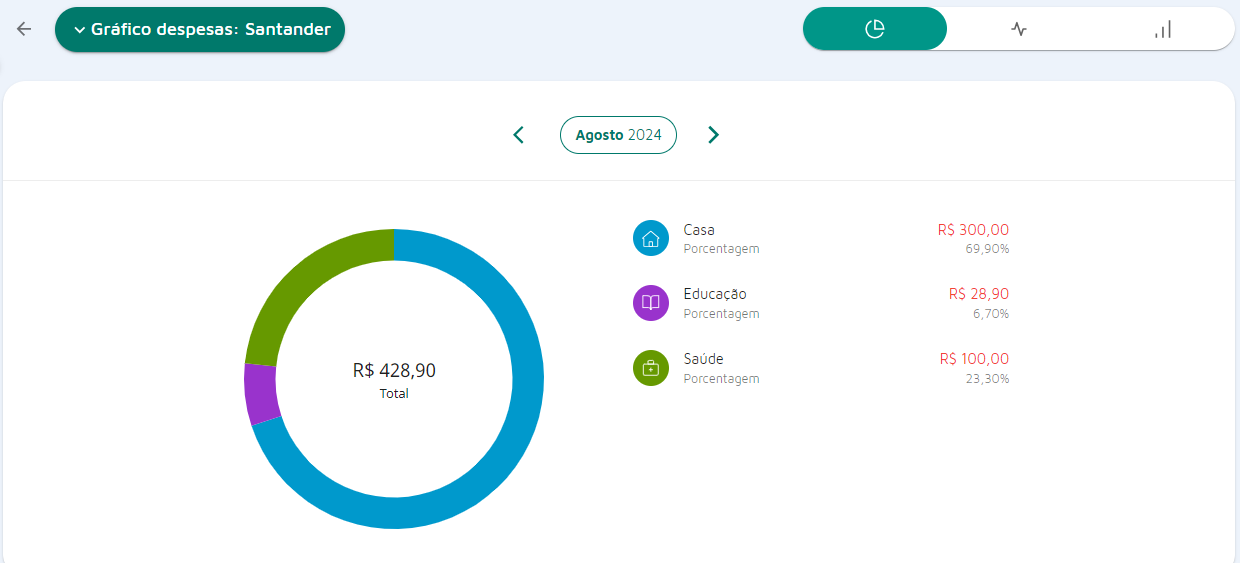The image size is (1240, 563).
Task: Select the Educação category label
Action: 714,294
